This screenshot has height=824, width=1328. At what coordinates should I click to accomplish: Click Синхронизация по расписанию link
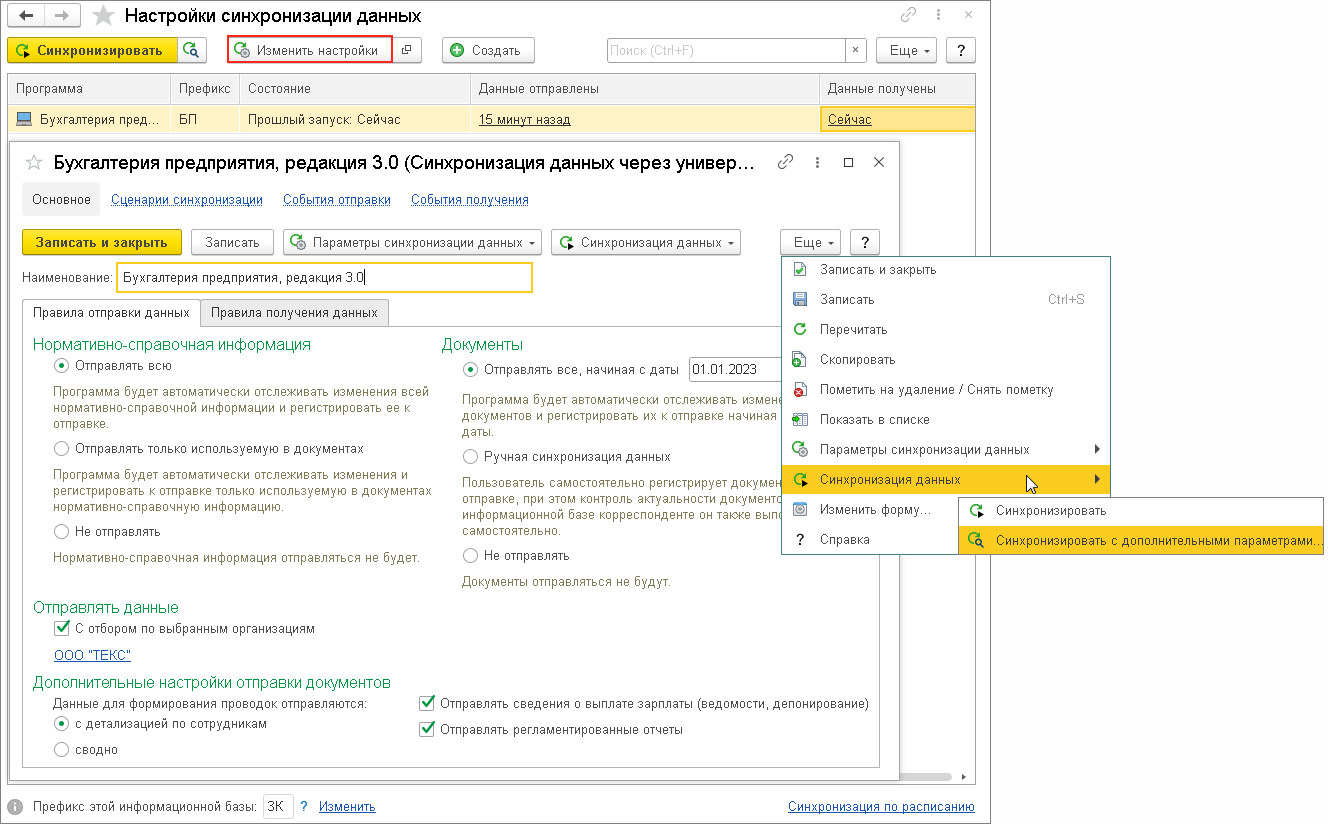[x=881, y=807]
